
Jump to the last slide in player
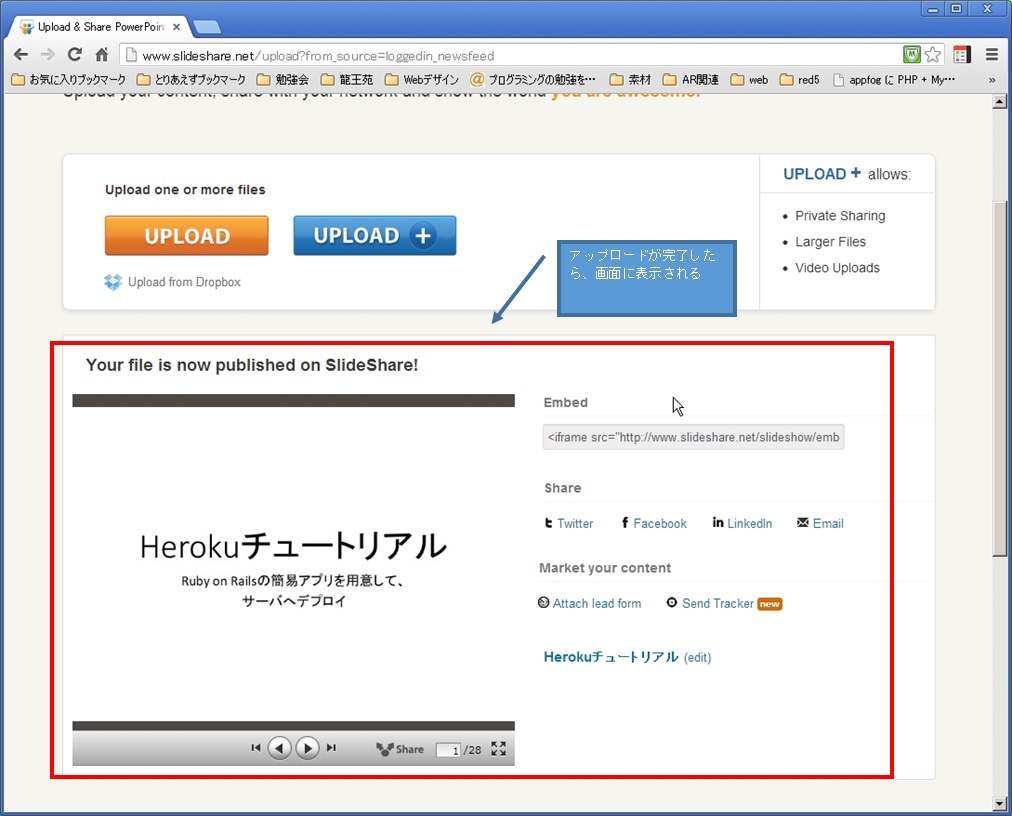pos(331,748)
